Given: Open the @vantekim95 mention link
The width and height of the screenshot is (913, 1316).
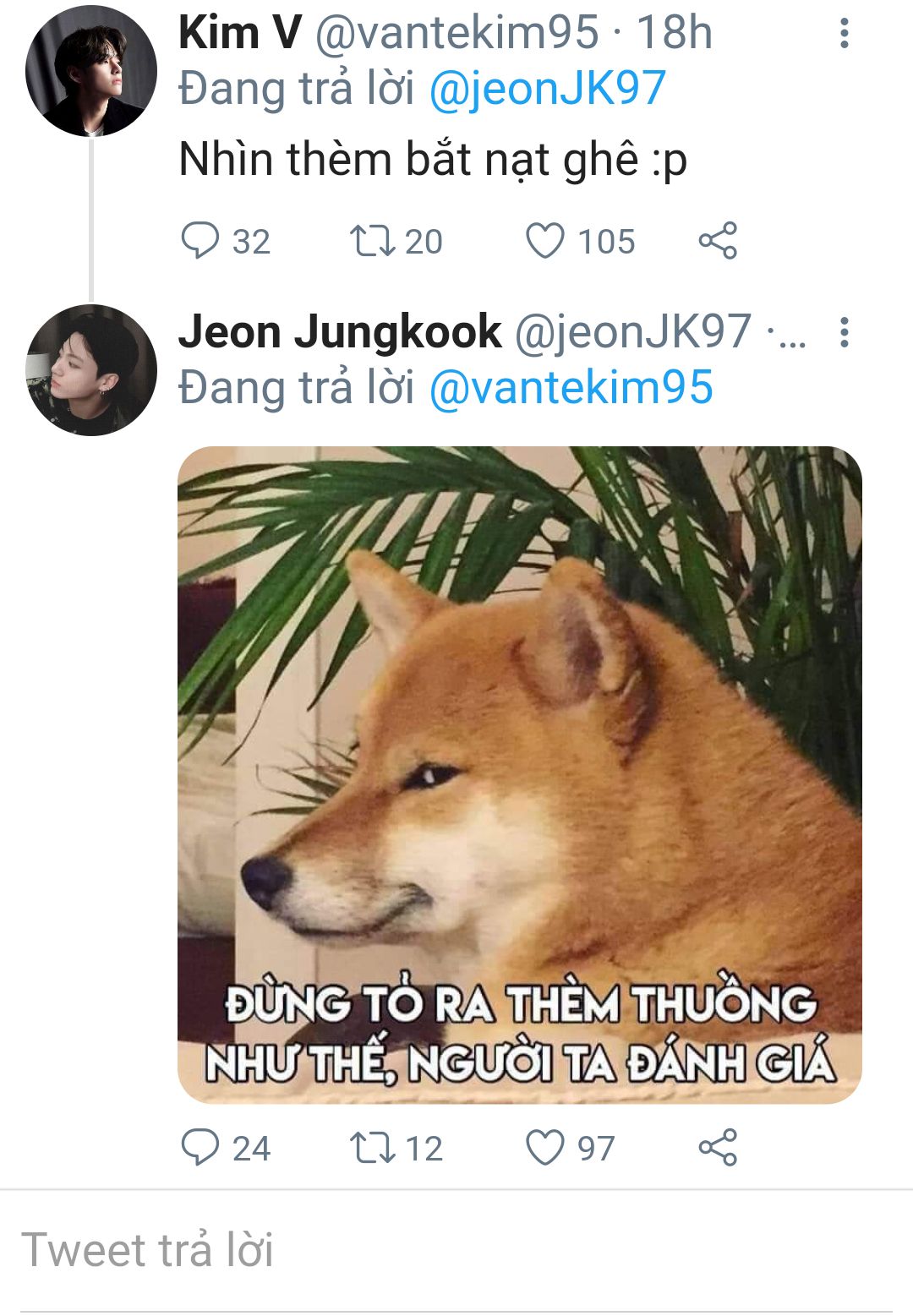Looking at the screenshot, I should coord(571,388).
